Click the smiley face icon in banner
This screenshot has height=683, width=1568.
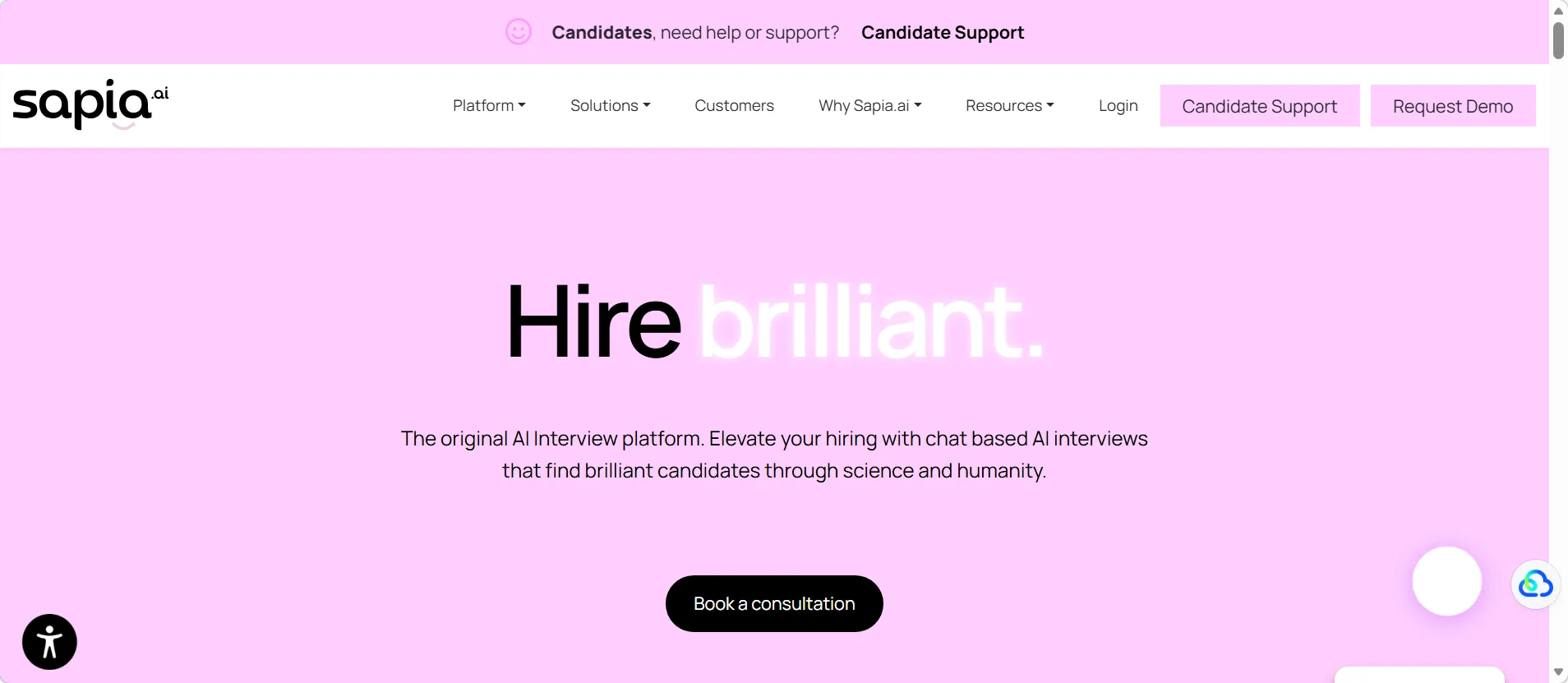tap(518, 32)
